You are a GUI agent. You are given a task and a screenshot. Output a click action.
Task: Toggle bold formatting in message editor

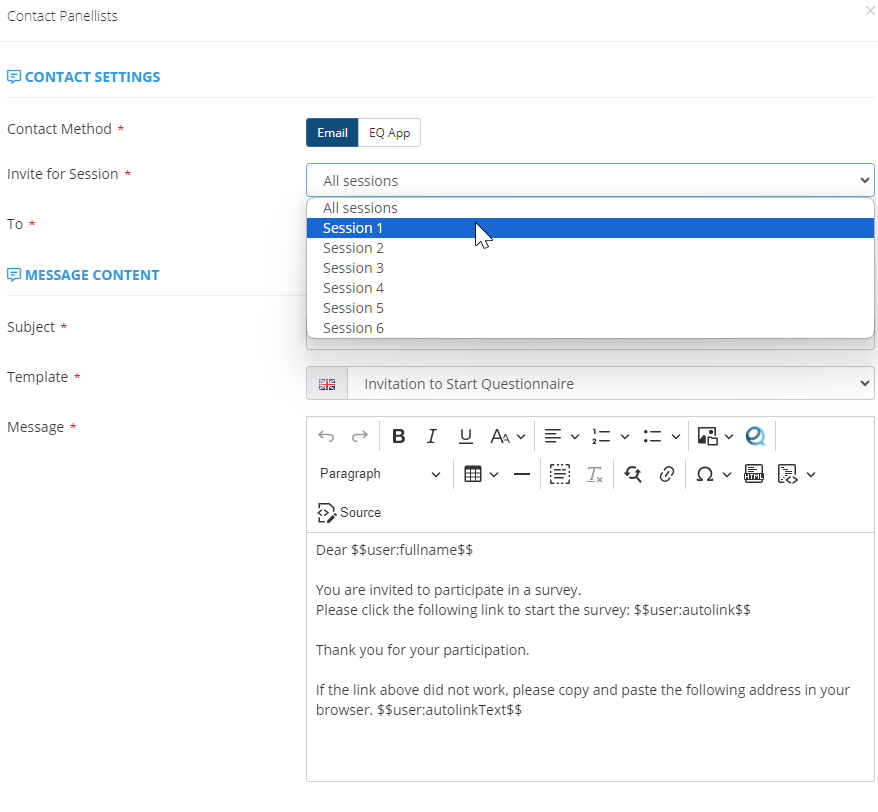[398, 436]
